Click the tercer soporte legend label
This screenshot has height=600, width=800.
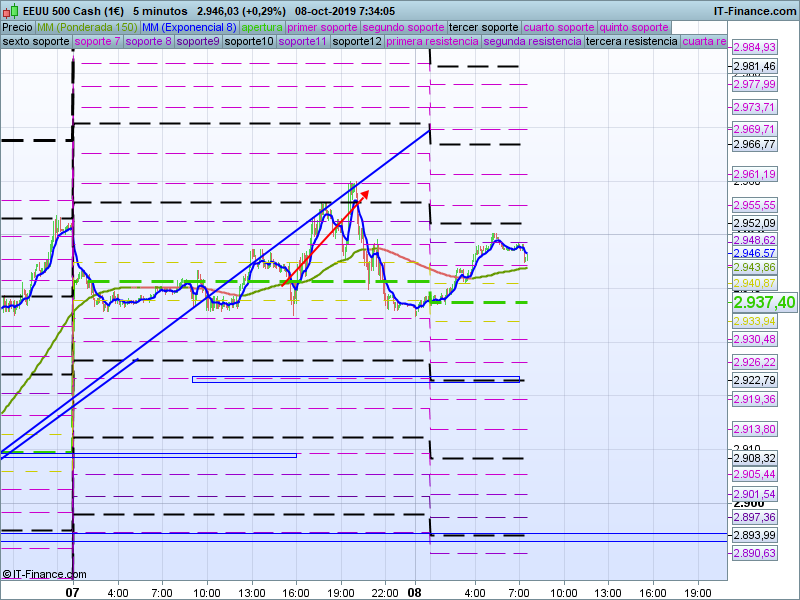[484, 27]
